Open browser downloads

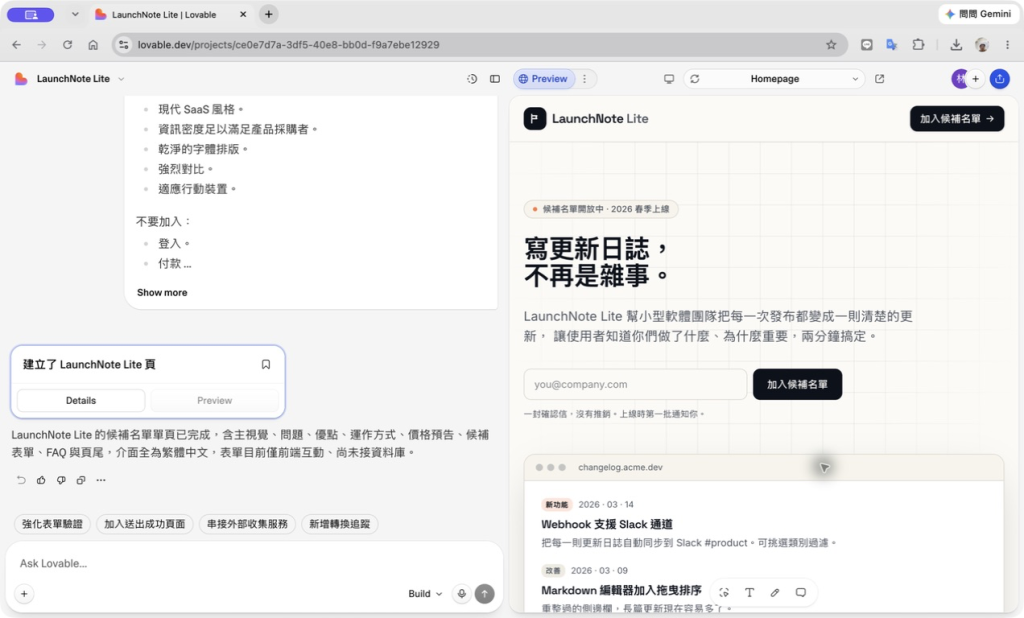[x=956, y=44]
